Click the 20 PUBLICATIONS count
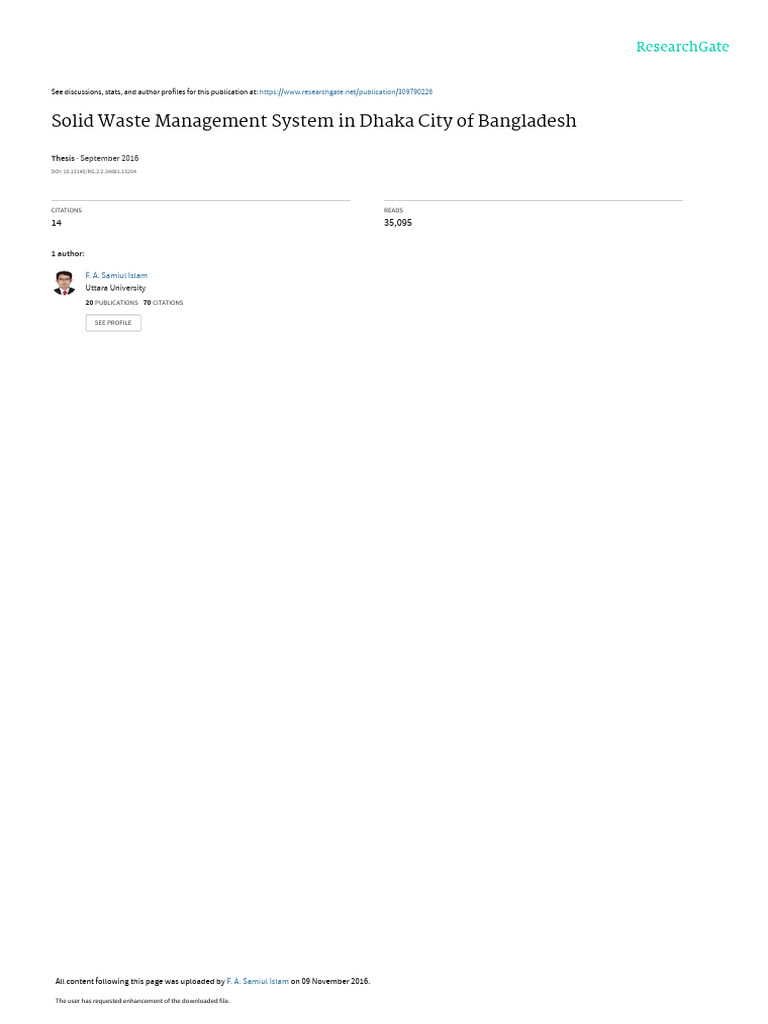 [x=112, y=303]
